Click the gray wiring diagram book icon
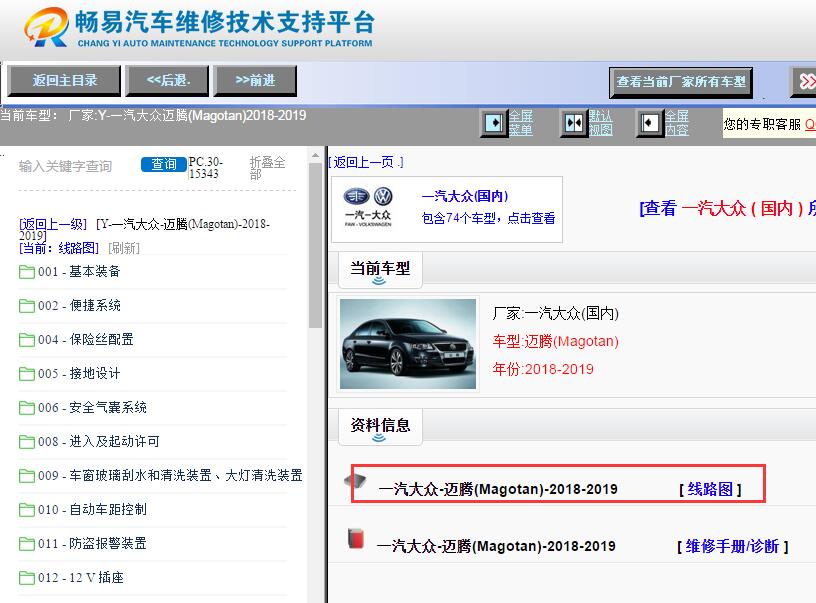816x603 pixels. pos(356,480)
